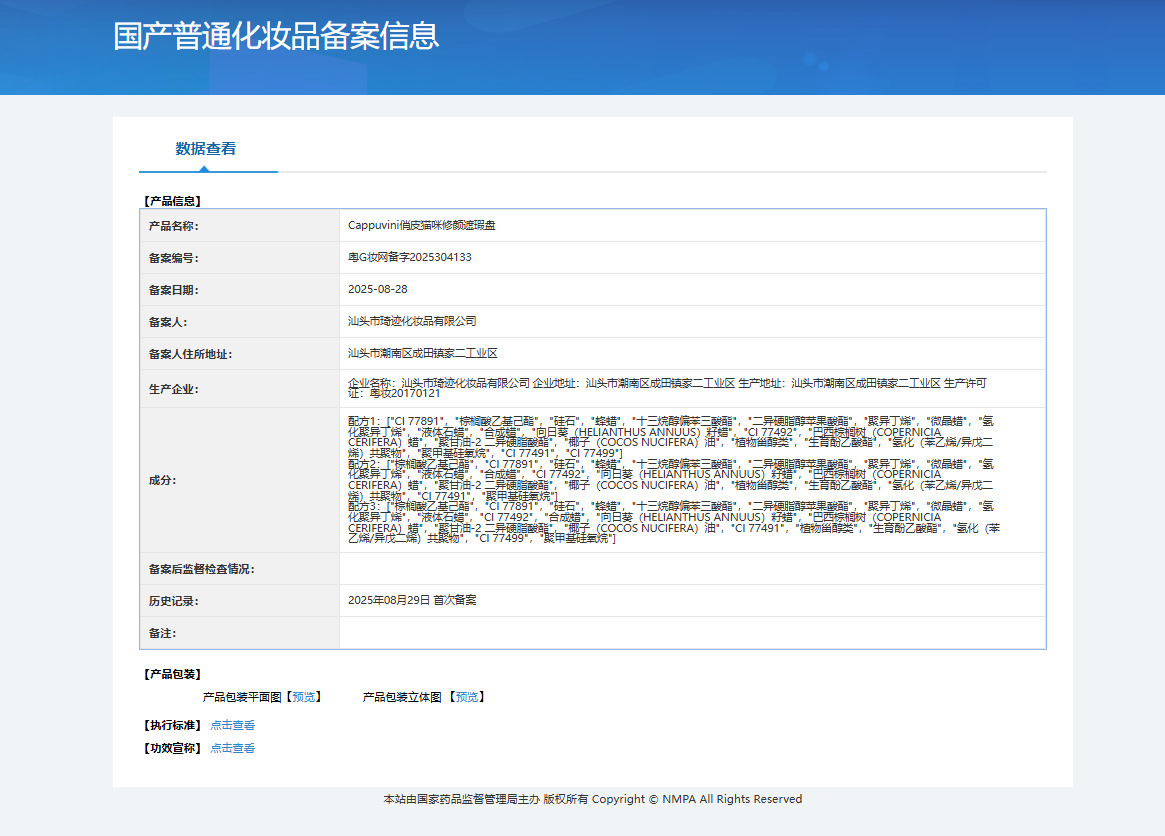Image resolution: width=1165 pixels, height=836 pixels.
Task: Click the 备案人住所地址 row label
Action: [190, 354]
